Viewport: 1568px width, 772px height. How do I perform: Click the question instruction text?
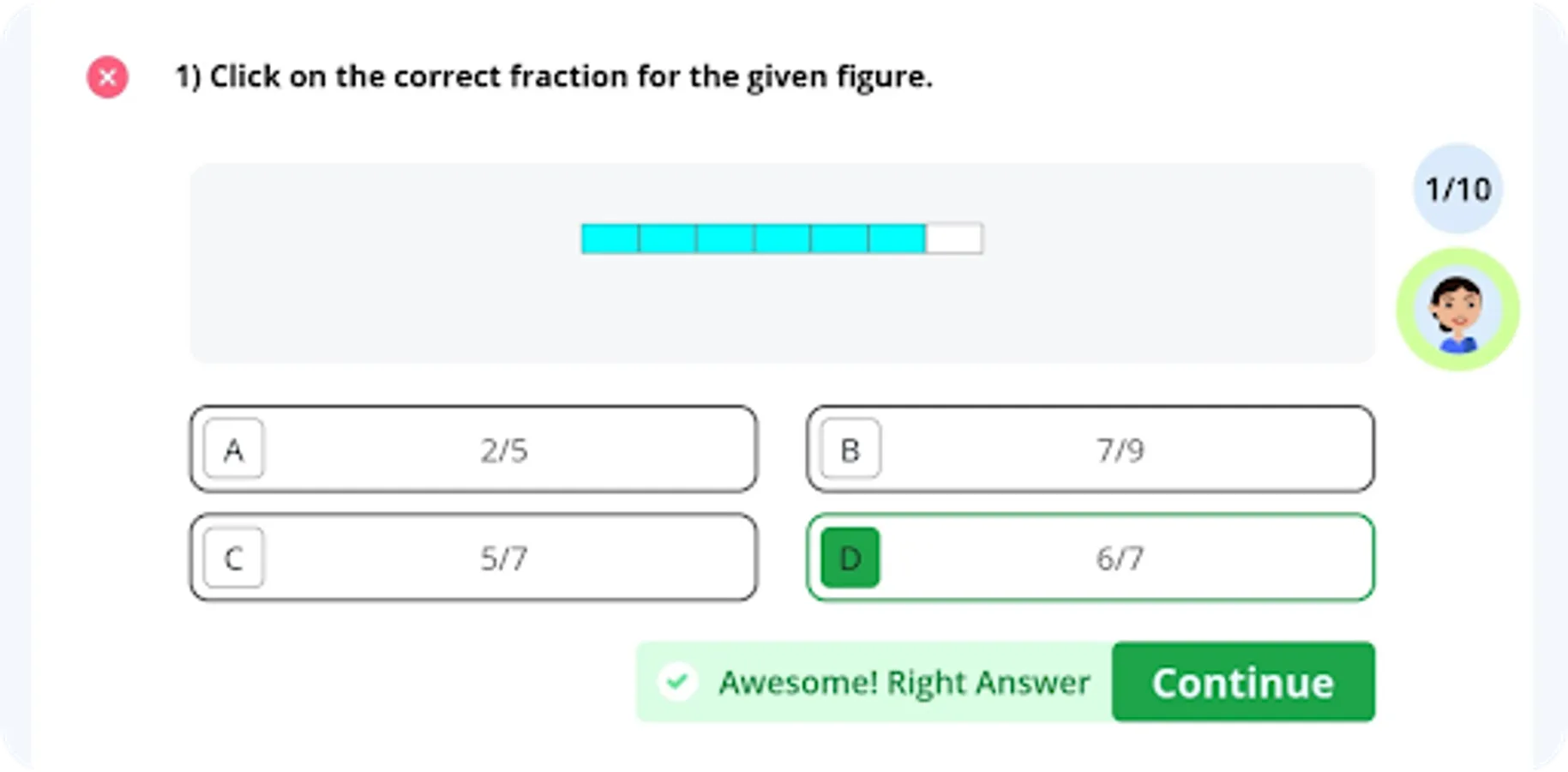coord(553,76)
